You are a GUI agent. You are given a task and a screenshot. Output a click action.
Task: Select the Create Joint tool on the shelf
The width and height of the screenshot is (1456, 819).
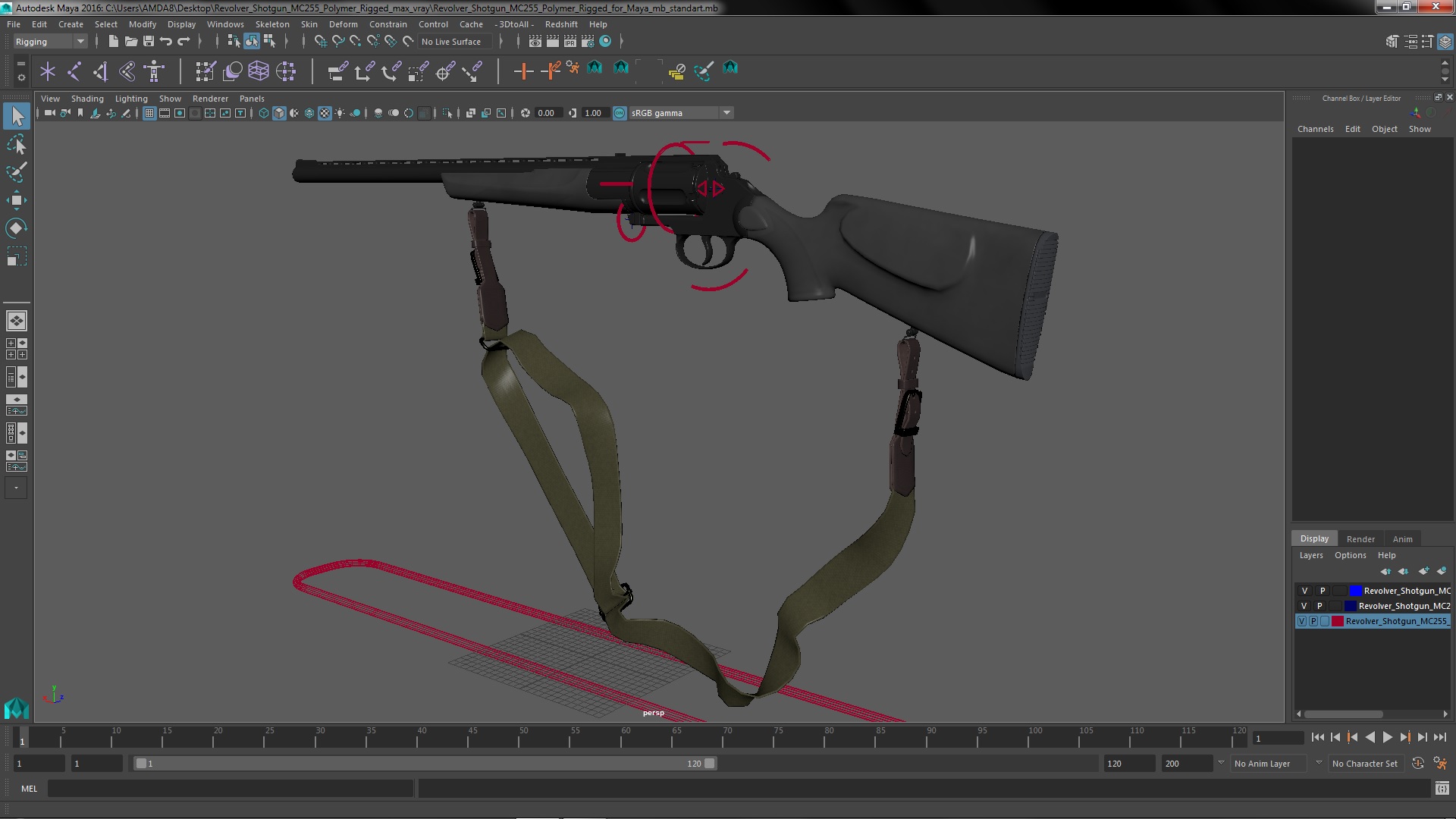[x=74, y=71]
